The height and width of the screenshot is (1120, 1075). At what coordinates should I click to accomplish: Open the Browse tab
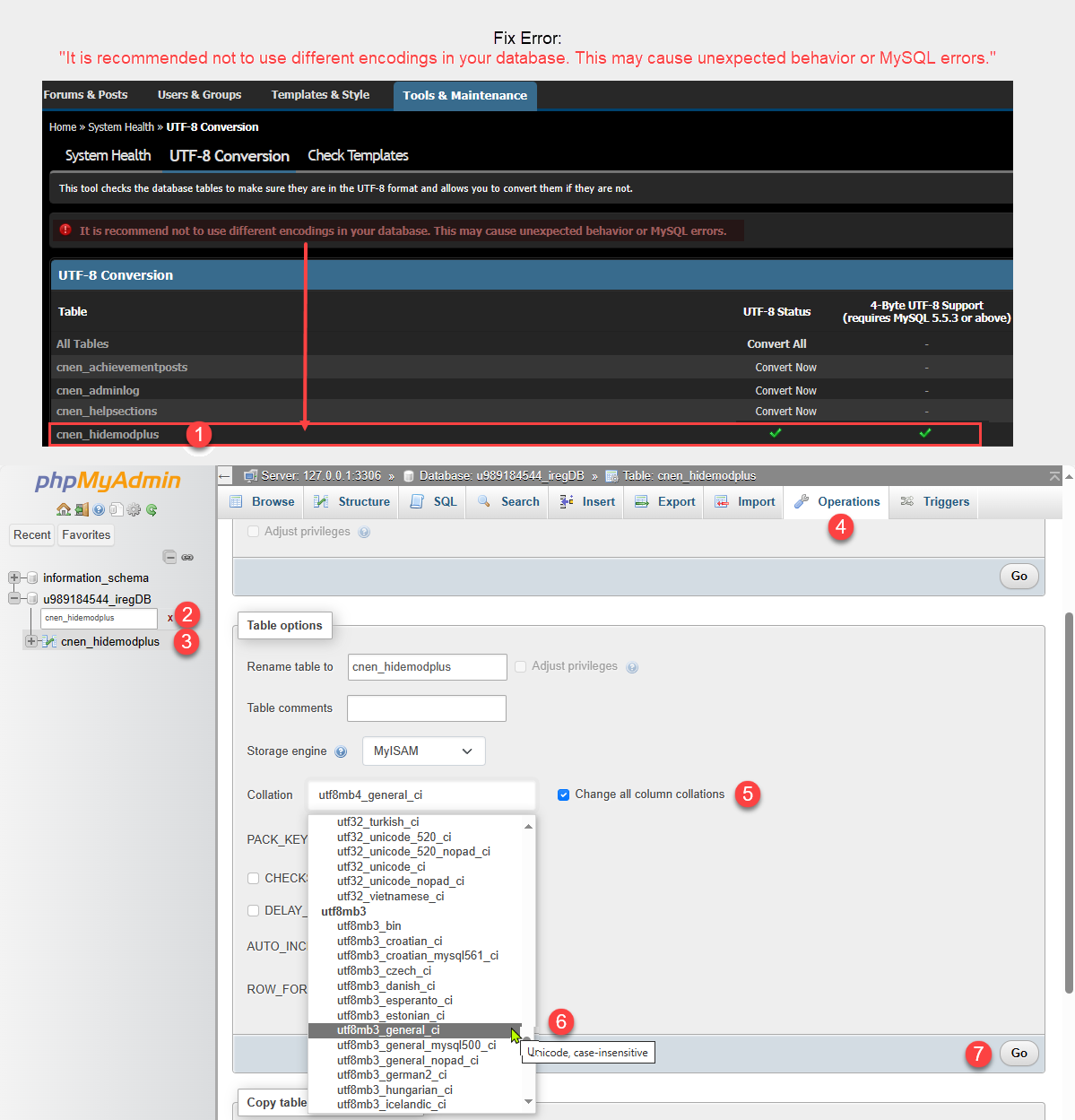point(262,502)
